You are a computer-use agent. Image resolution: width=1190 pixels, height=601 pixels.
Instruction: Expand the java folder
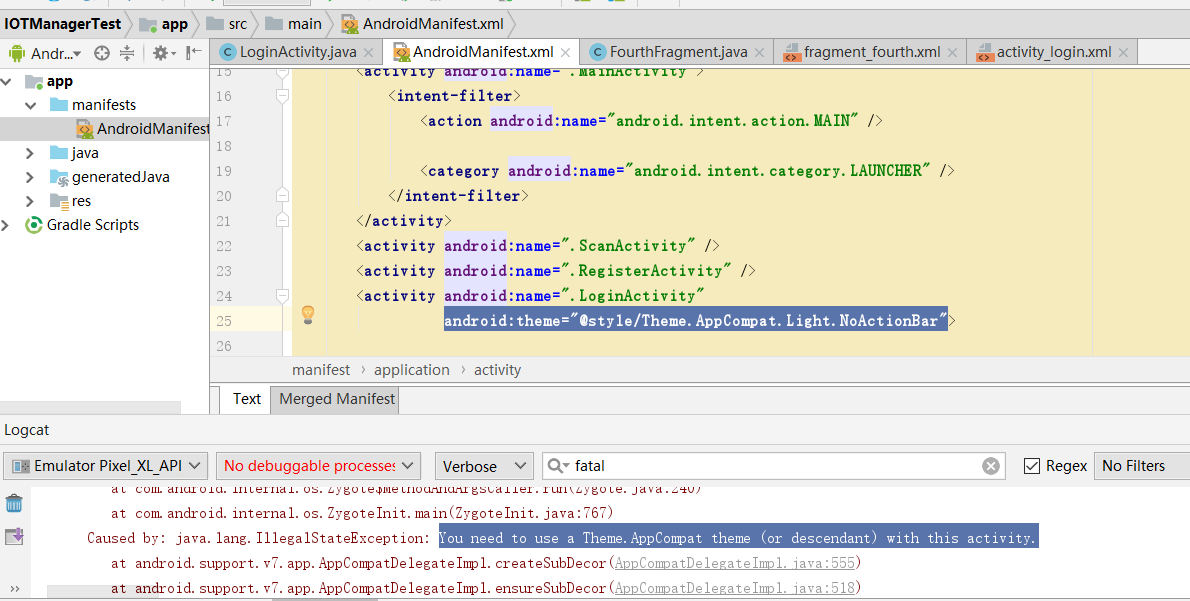(x=29, y=152)
